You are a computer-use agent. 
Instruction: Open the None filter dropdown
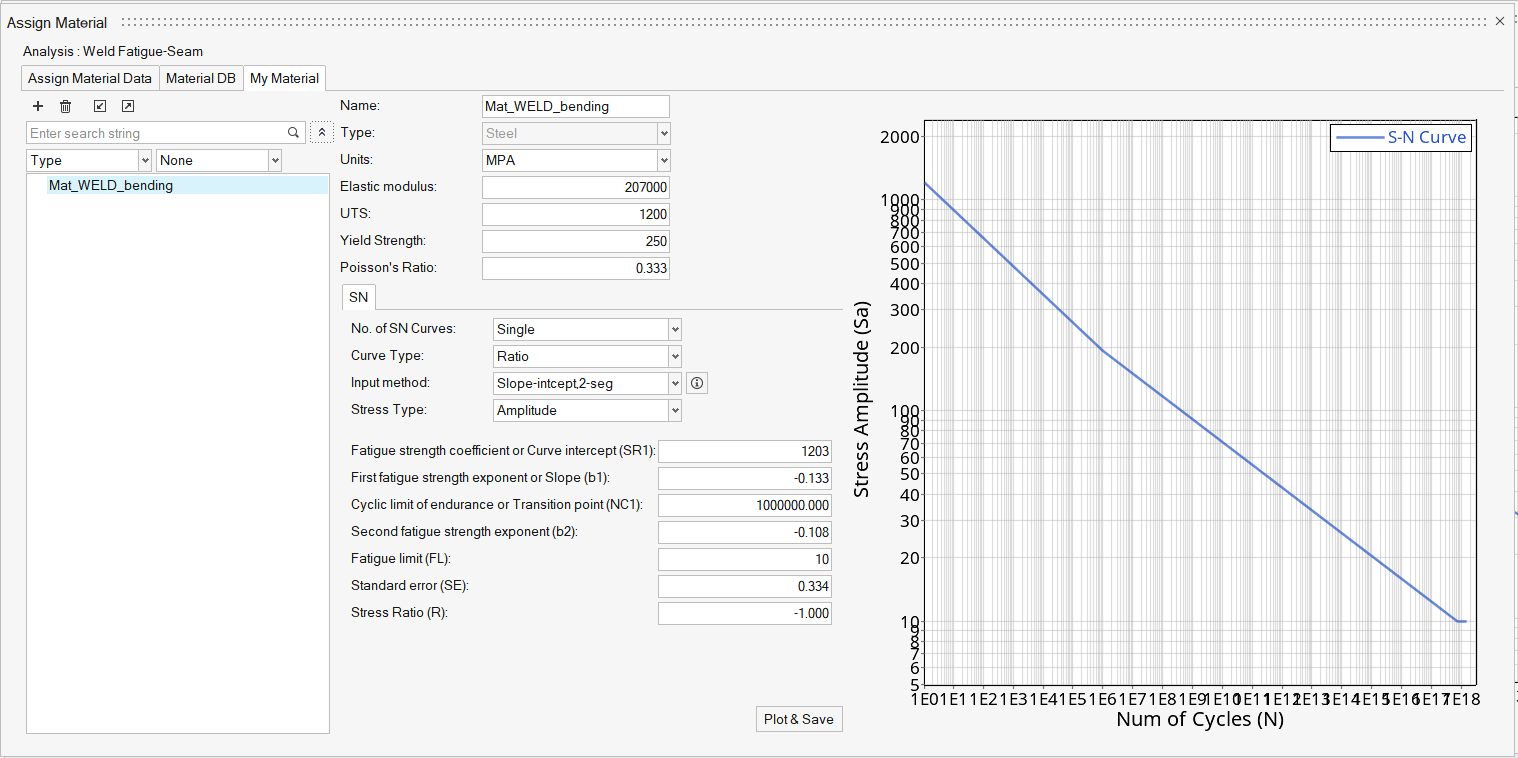[x=219, y=160]
